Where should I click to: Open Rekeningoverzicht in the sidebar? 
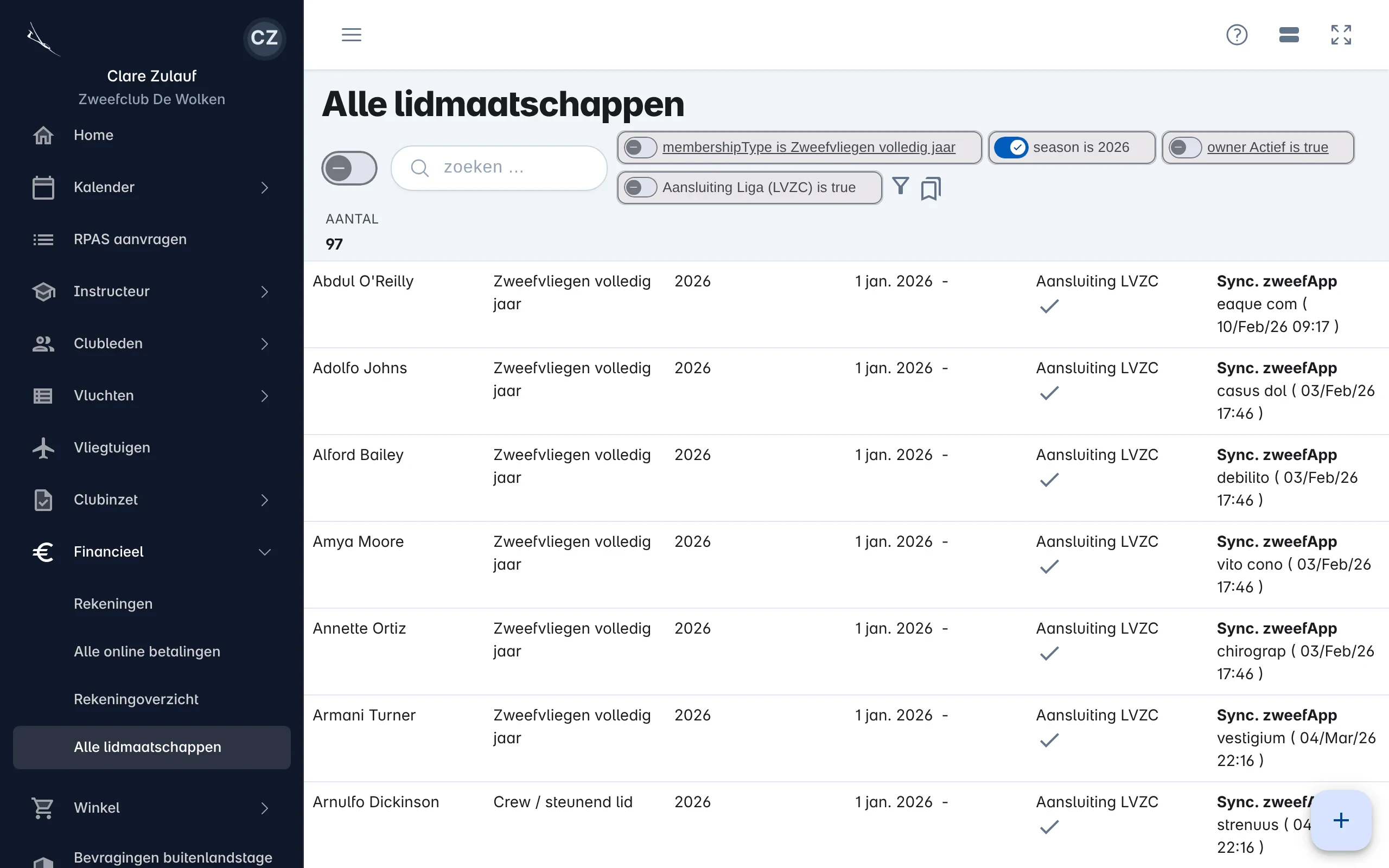(136, 699)
